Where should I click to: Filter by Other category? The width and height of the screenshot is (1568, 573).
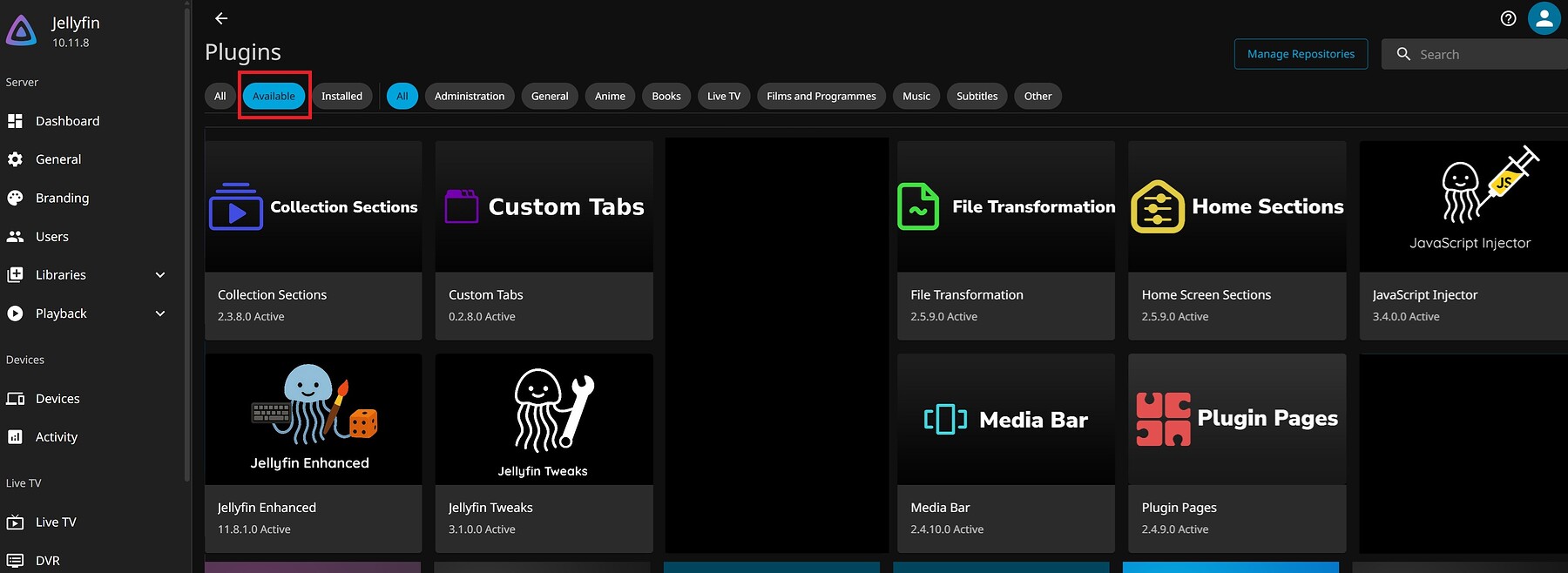[1037, 96]
